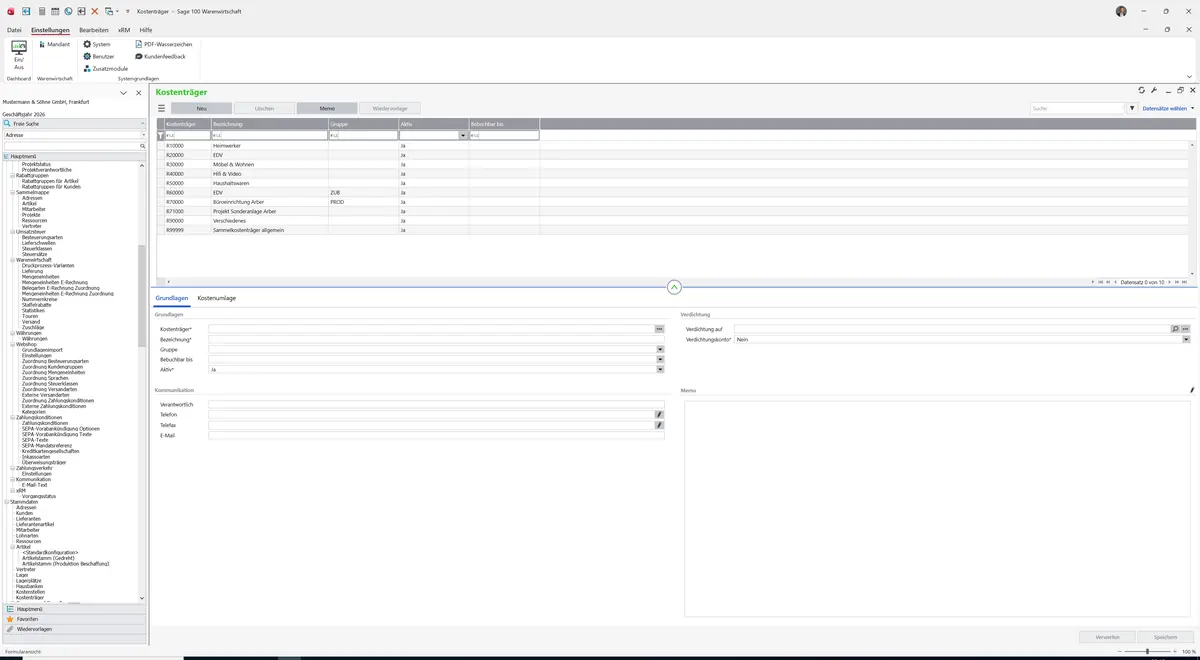Open the Aktiv filter dropdown in the grid
Screen dimensions: 1200x660
coord(463,135)
